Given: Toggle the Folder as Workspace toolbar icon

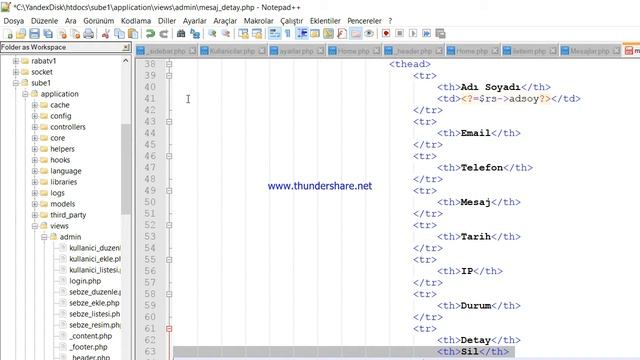Looking at the screenshot, I should point(356,34).
